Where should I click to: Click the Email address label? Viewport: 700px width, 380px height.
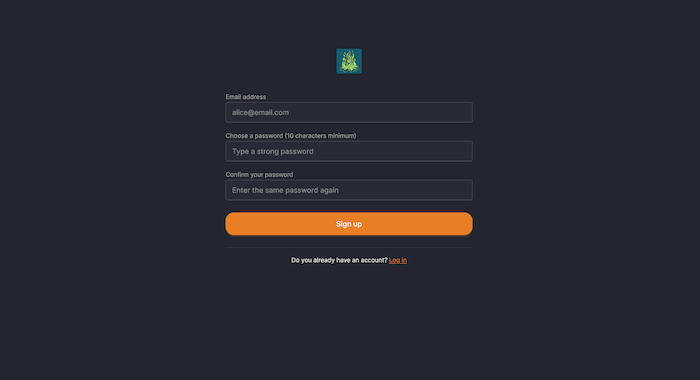coord(246,97)
